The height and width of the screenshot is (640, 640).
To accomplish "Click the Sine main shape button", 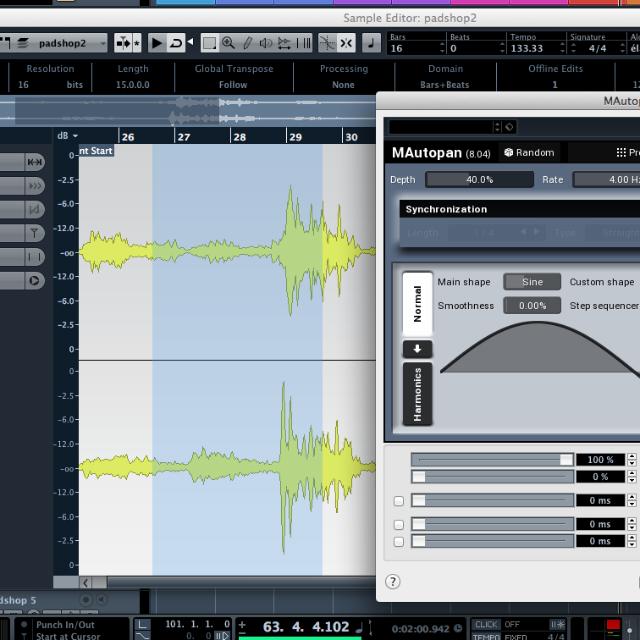I will click(x=532, y=282).
